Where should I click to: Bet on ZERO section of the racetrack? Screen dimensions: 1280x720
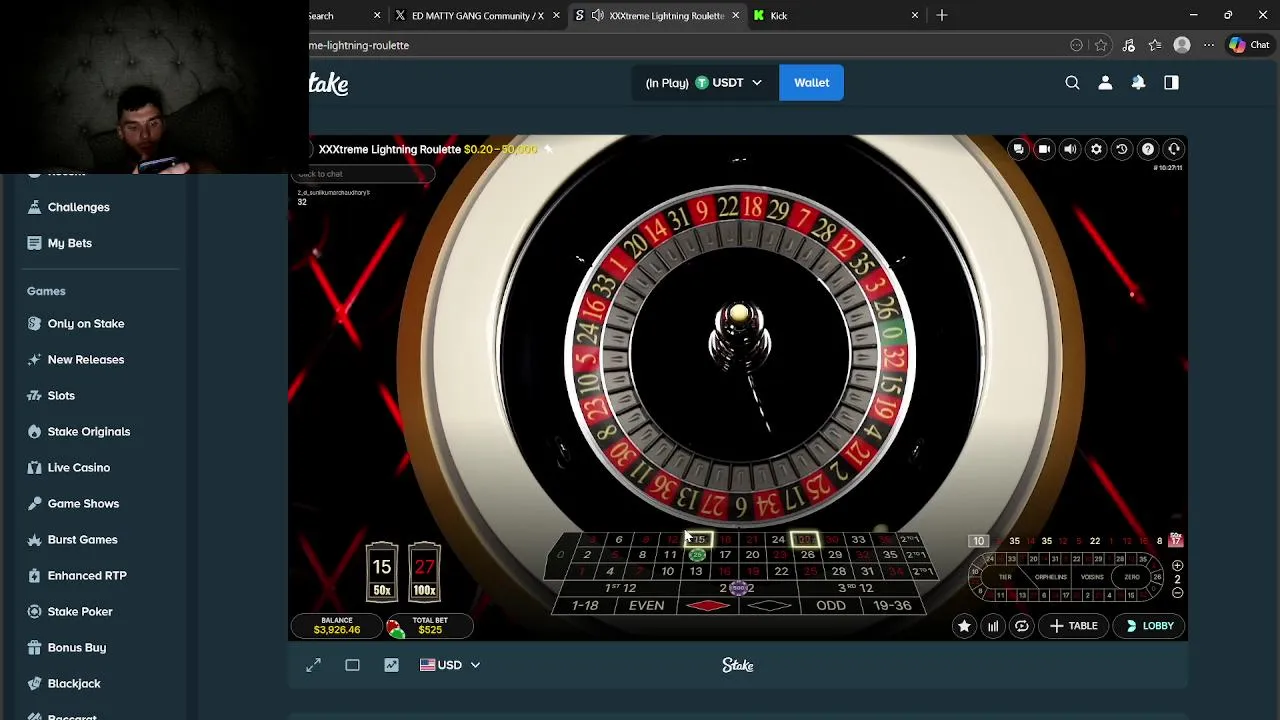pos(1131,577)
